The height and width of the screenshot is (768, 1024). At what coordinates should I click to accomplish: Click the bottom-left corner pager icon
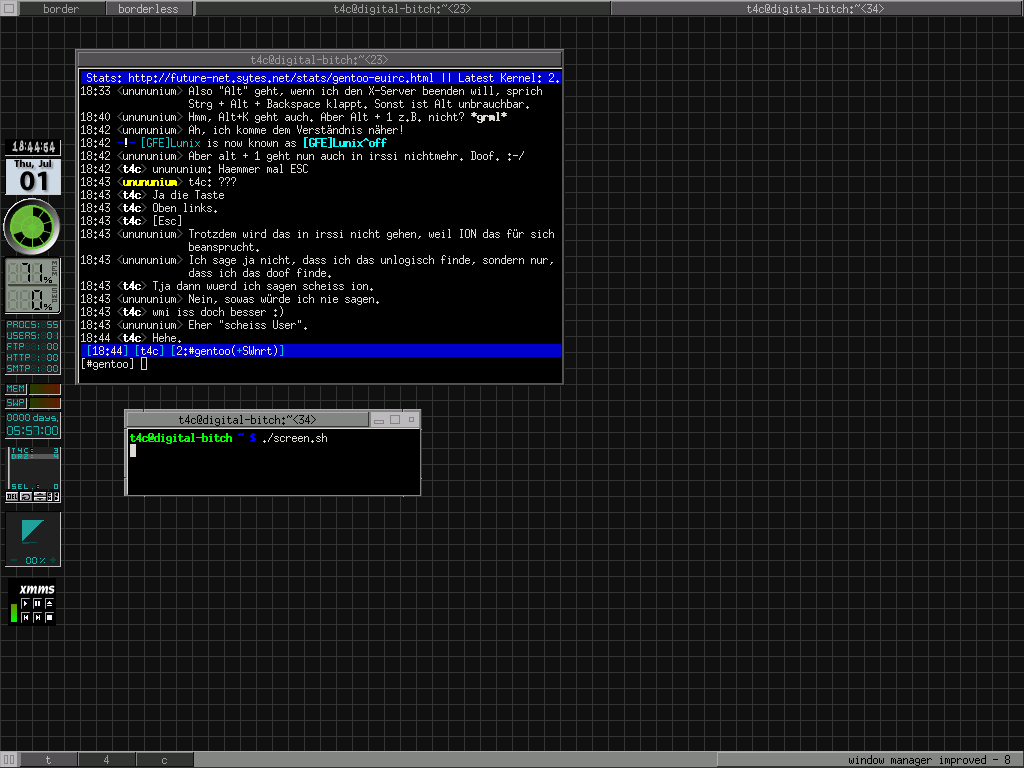[9, 760]
